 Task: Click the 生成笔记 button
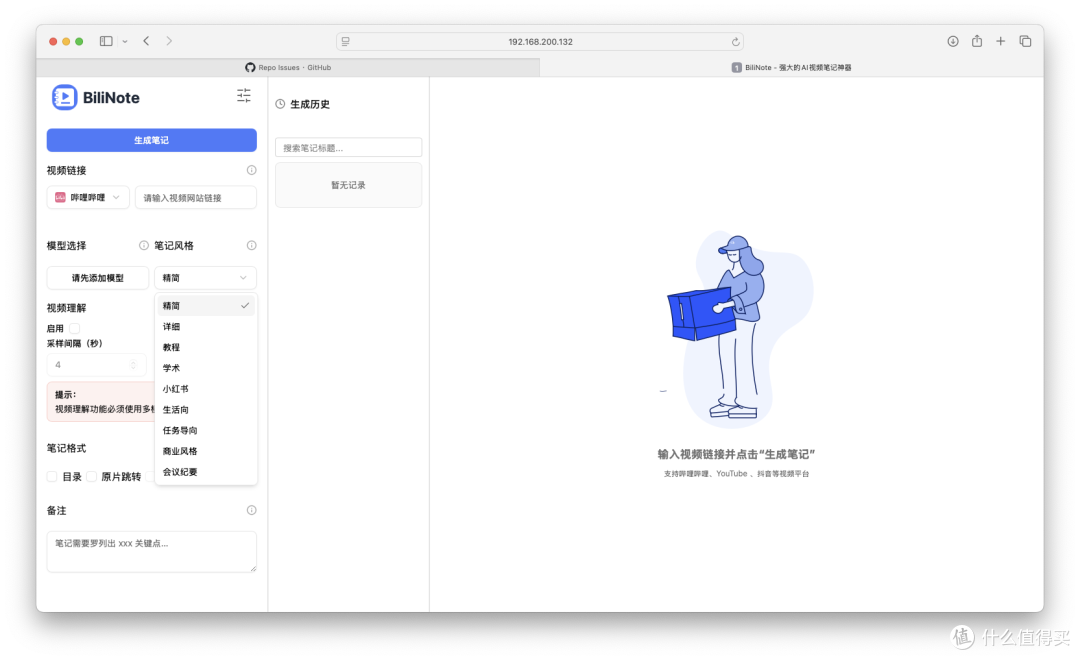[x=152, y=140]
